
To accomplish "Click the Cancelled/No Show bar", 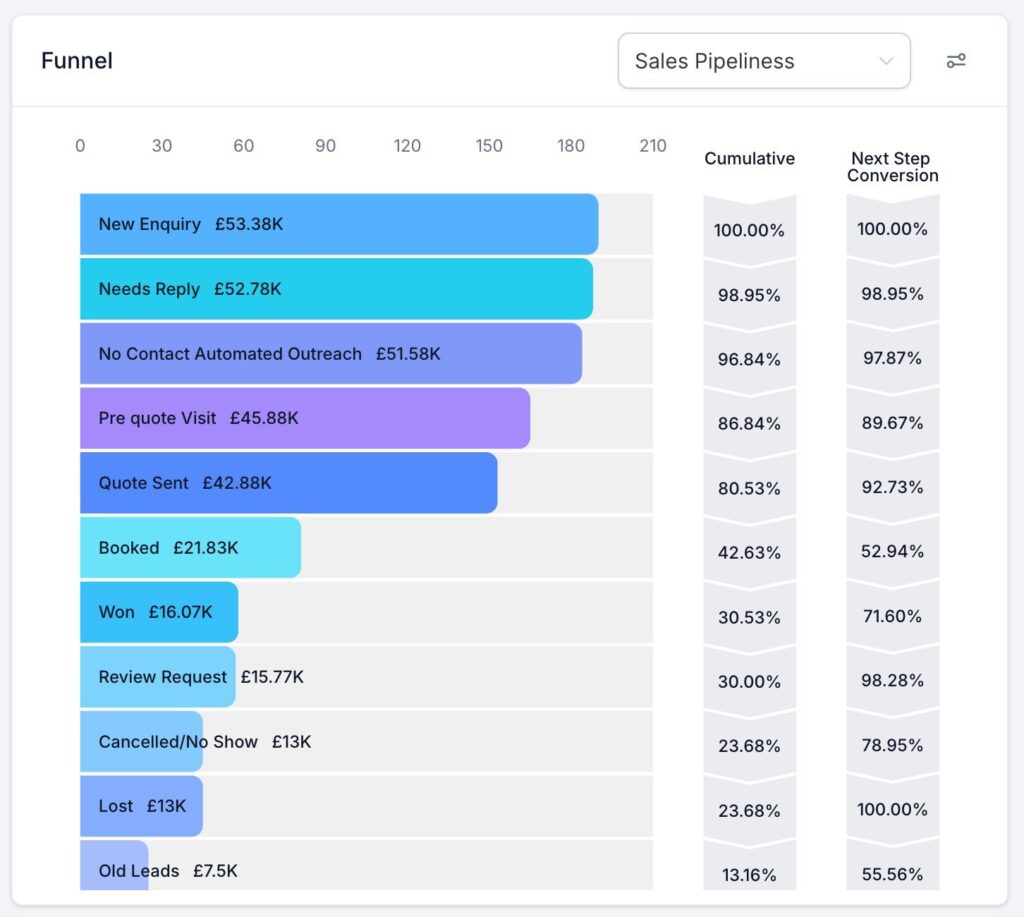I will click(x=141, y=742).
